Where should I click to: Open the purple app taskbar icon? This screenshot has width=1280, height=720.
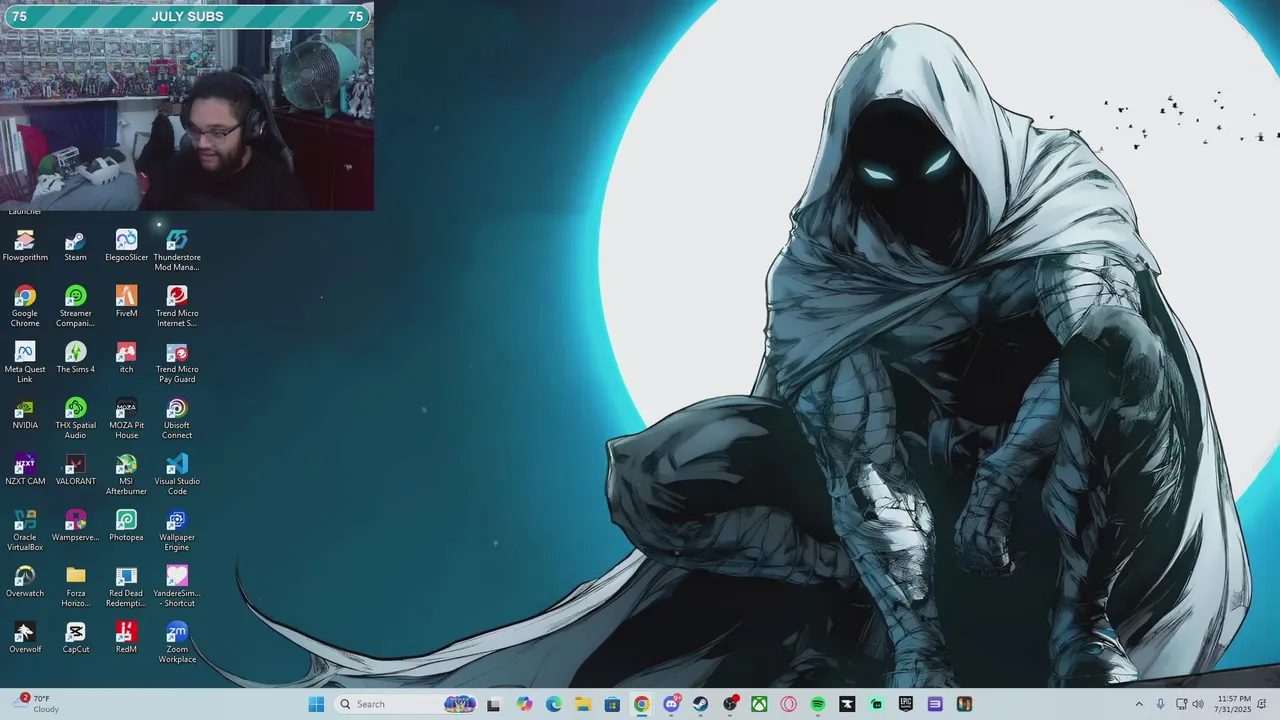point(935,704)
